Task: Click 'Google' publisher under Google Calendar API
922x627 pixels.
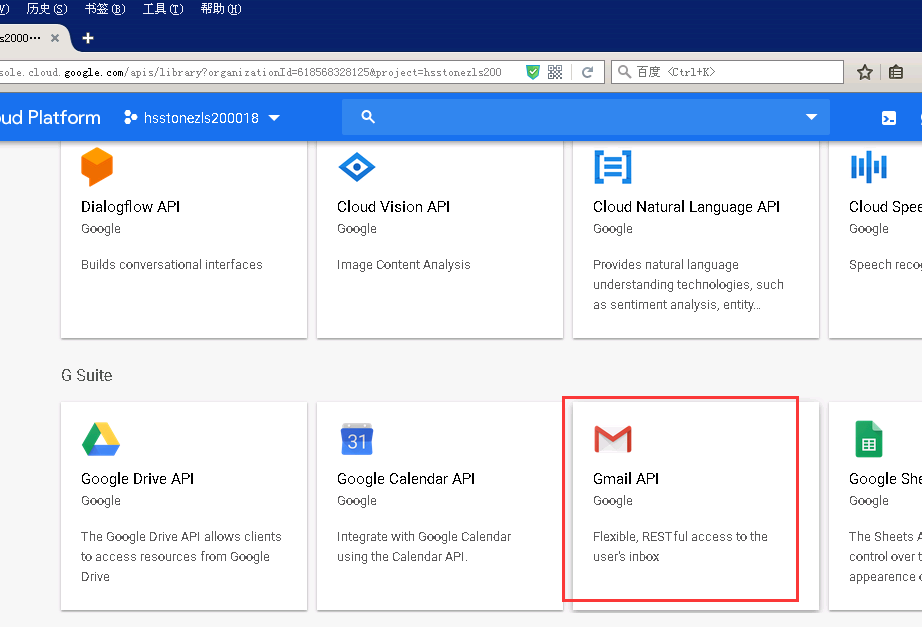Action: pyautogui.click(x=356, y=501)
